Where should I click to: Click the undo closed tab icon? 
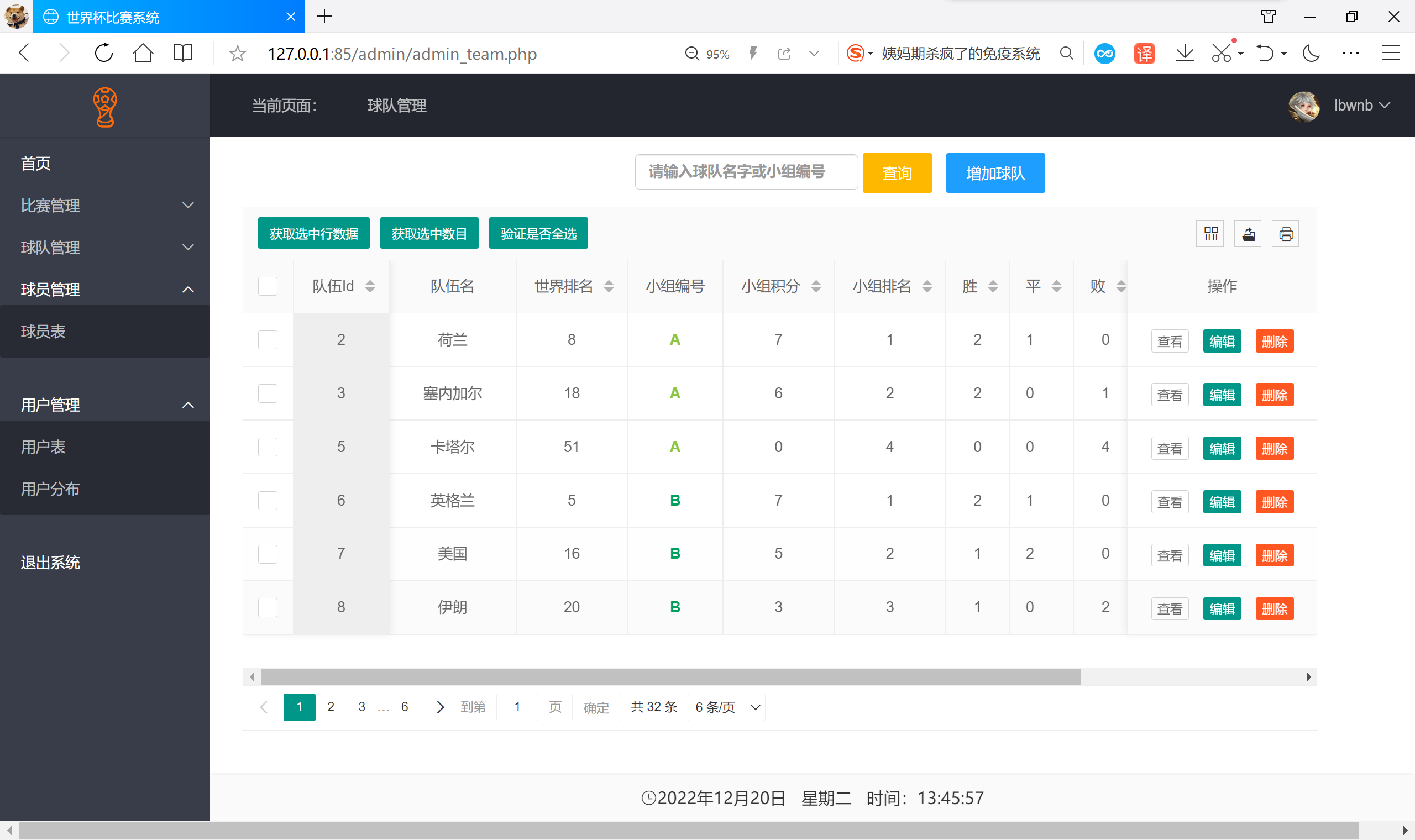(x=1265, y=54)
